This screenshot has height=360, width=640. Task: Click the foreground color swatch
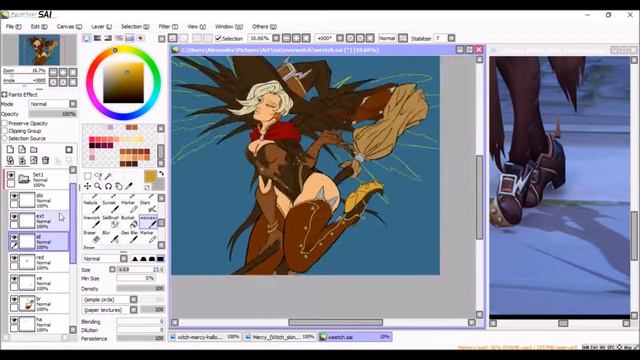click(x=150, y=177)
